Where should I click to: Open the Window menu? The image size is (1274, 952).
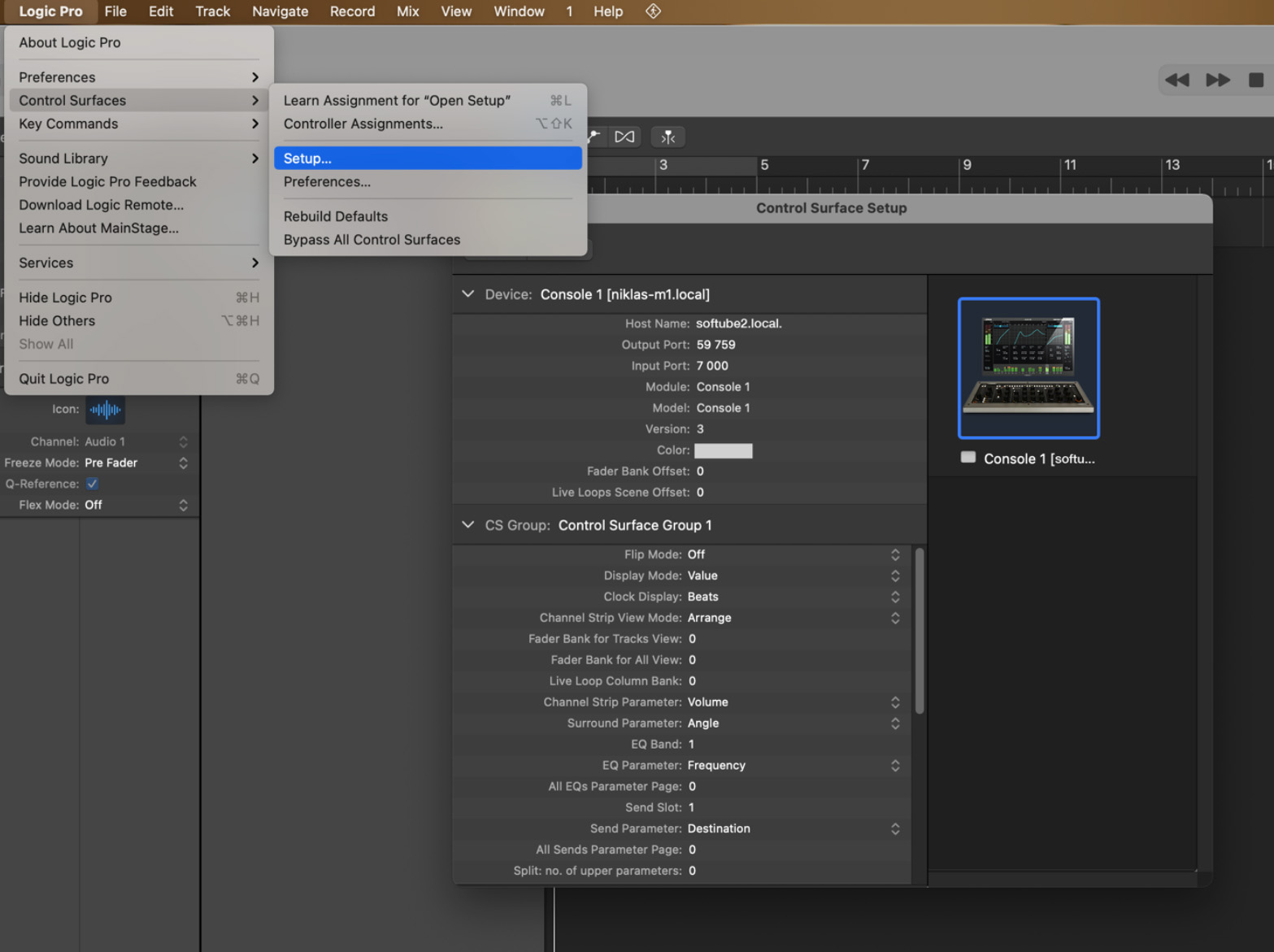click(x=519, y=11)
